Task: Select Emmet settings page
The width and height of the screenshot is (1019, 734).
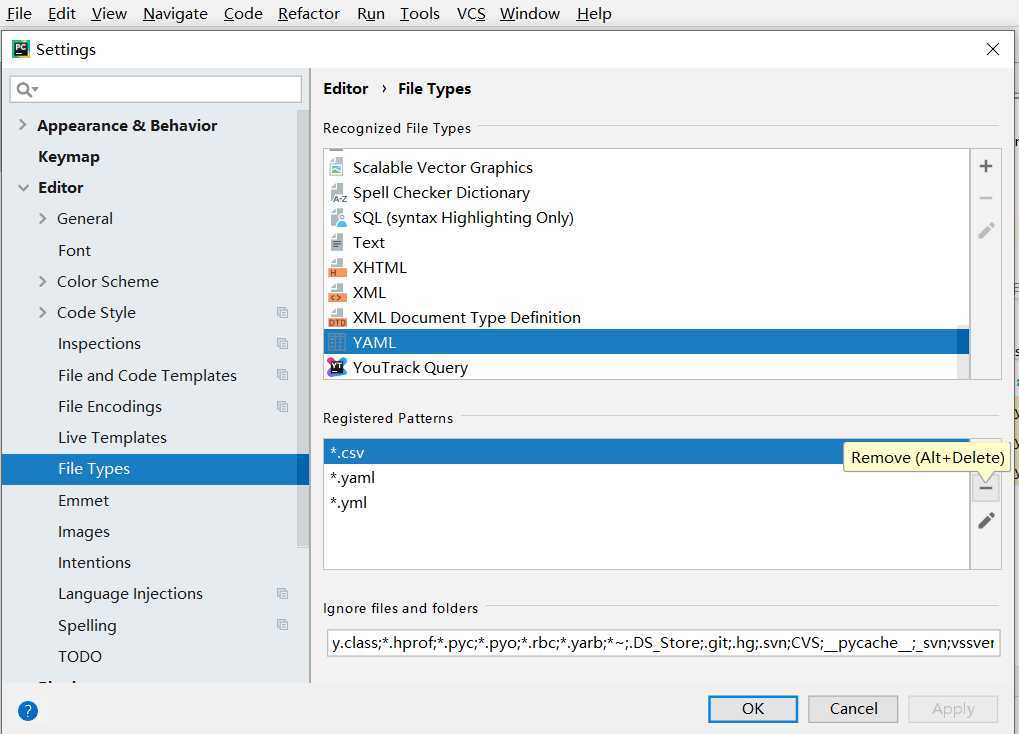Action: pos(84,501)
